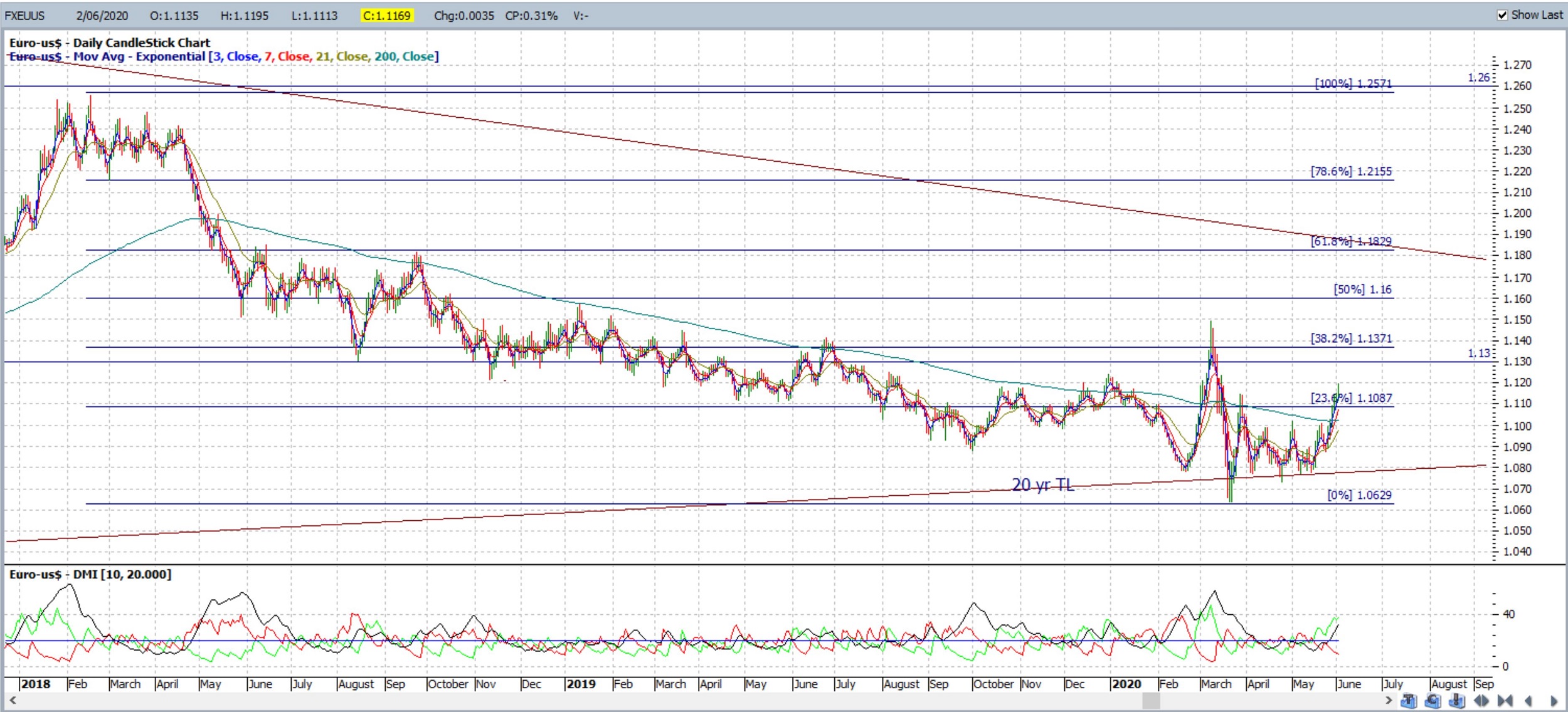Click the horizontal scrollbar right arrow
Image resolution: width=1568 pixels, height=712 pixels.
click(x=1389, y=700)
